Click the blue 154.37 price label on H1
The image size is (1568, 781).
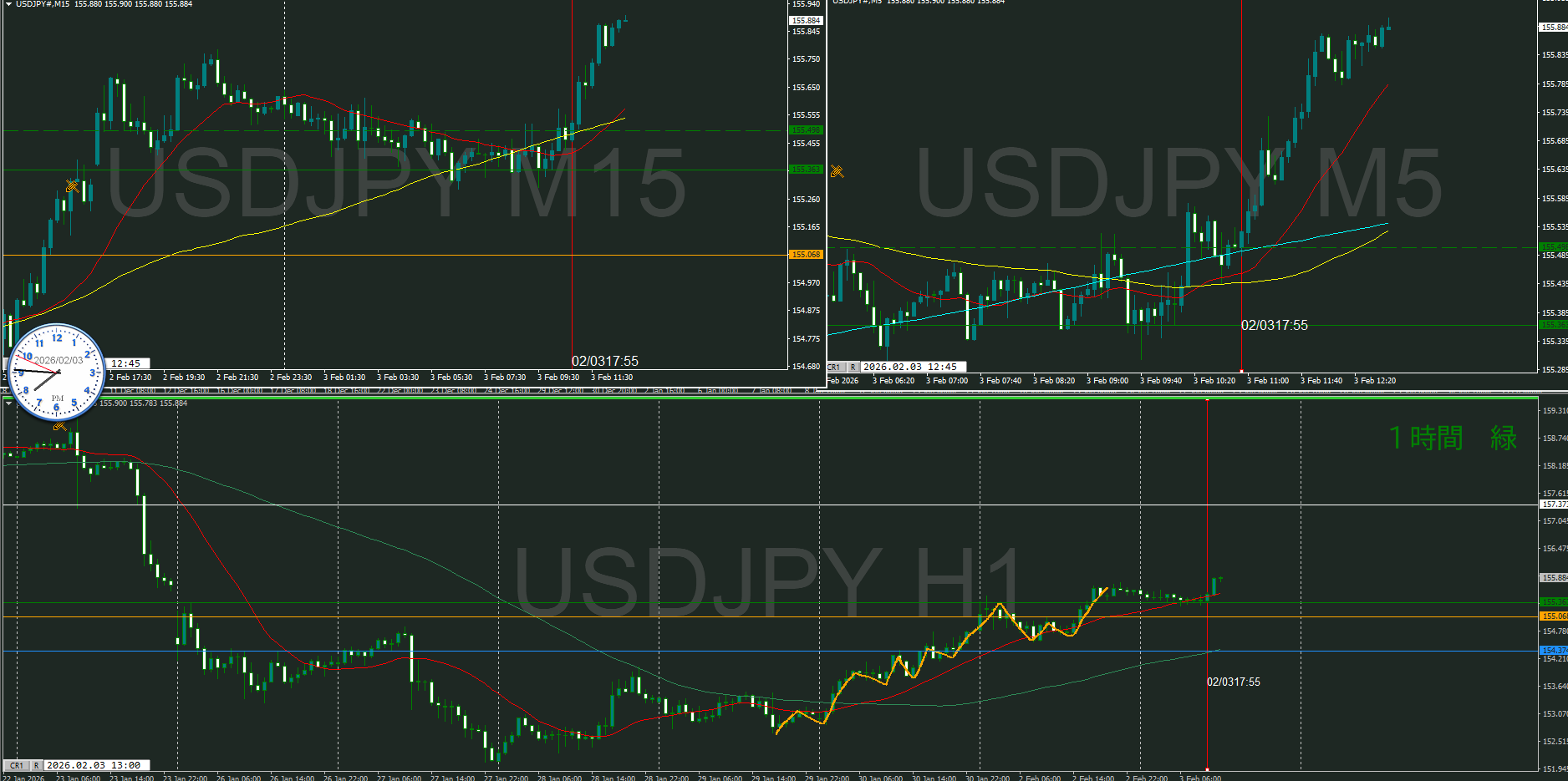click(x=1553, y=650)
